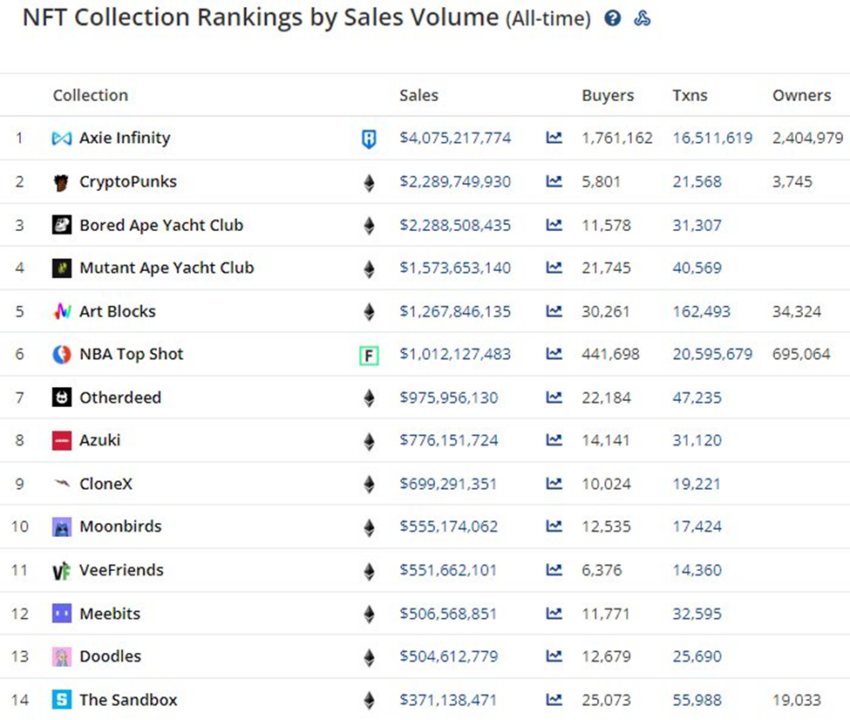This screenshot has height=720, width=850.
Task: Open CryptoPunks sales chart icon
Action: click(x=554, y=181)
